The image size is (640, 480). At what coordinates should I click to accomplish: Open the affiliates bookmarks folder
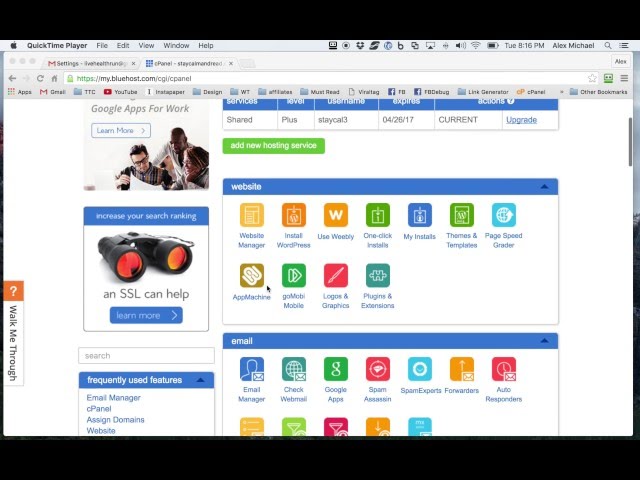pos(275,92)
